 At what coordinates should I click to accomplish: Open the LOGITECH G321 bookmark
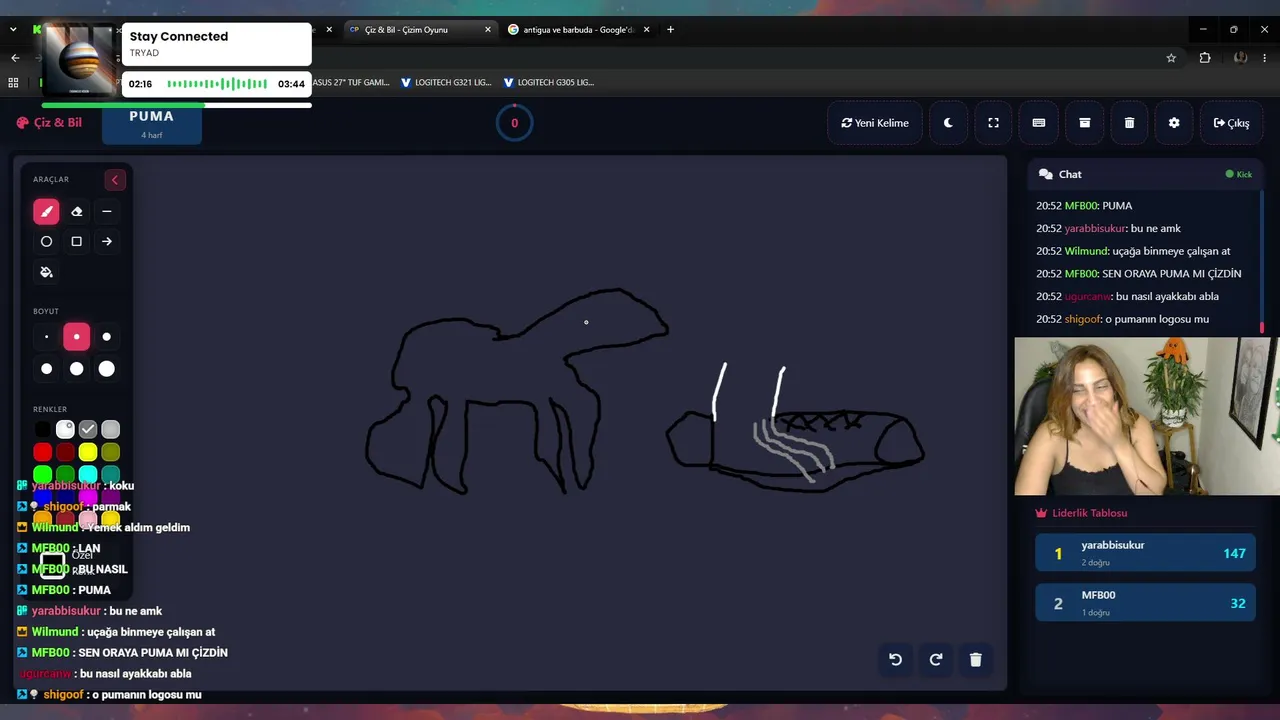[447, 83]
